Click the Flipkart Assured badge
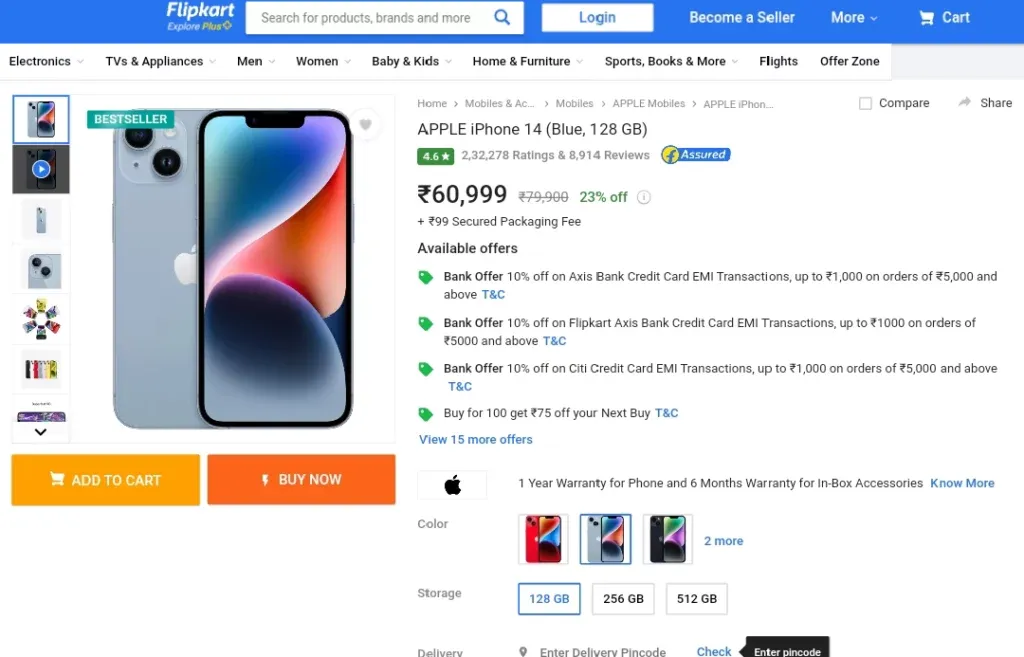Image resolution: width=1024 pixels, height=657 pixels. pos(696,155)
